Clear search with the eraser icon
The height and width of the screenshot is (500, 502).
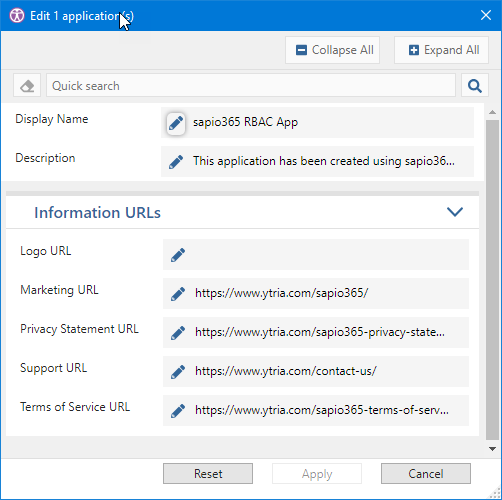click(27, 86)
